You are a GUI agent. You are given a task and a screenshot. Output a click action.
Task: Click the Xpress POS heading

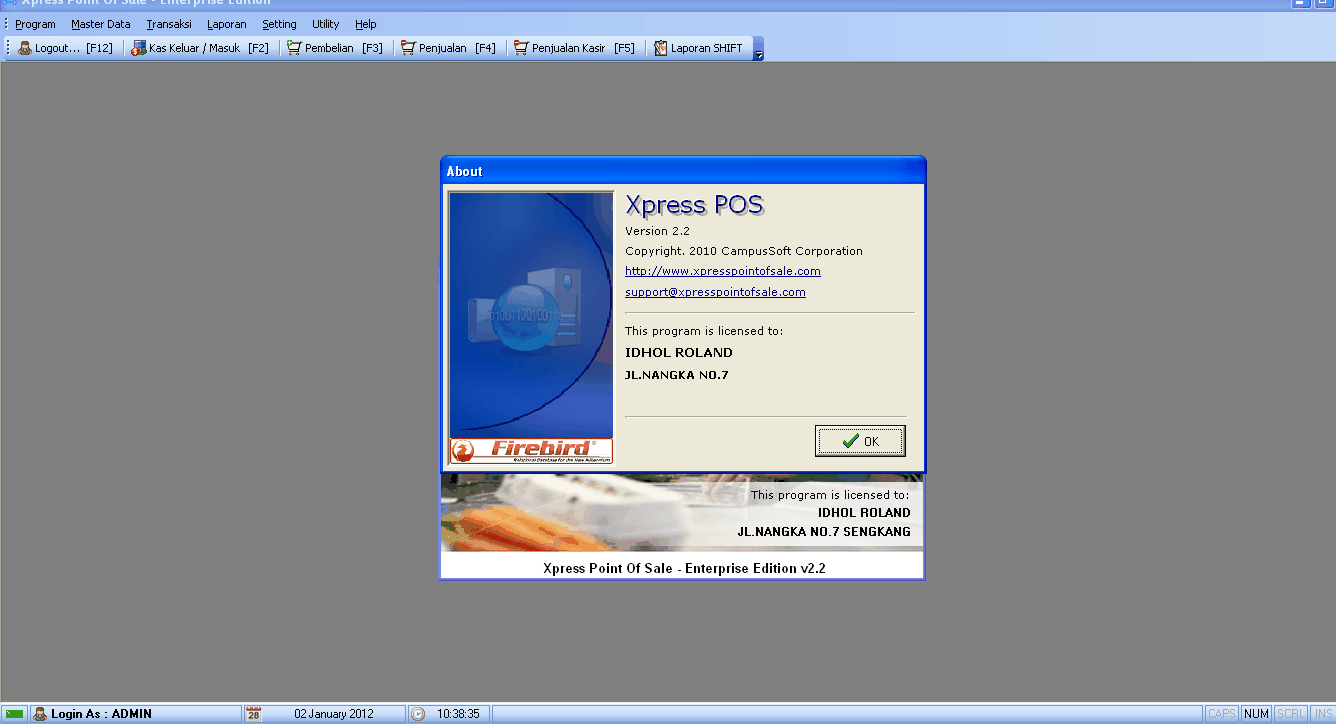click(694, 205)
